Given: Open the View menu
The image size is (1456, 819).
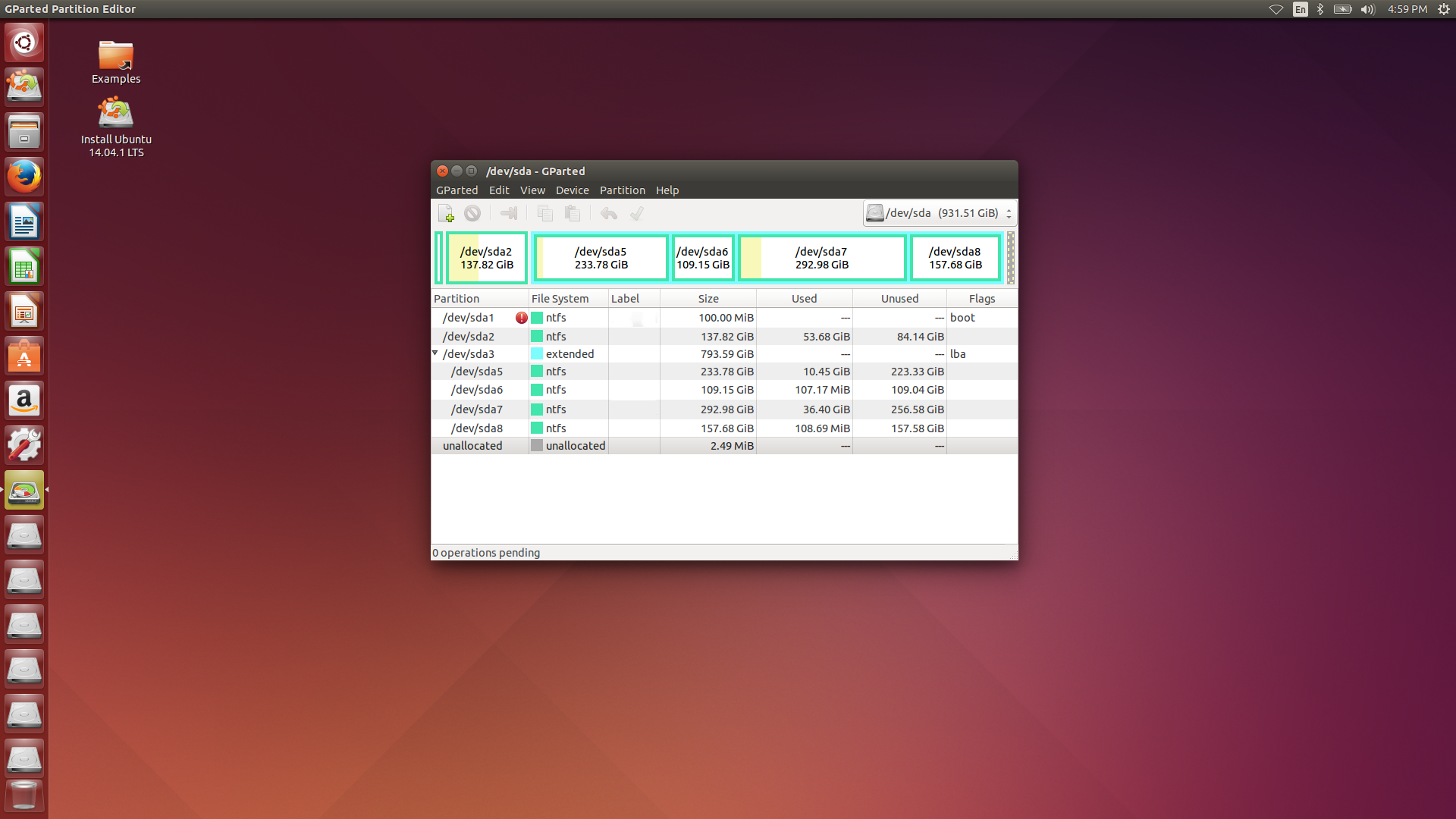Looking at the screenshot, I should [x=532, y=190].
